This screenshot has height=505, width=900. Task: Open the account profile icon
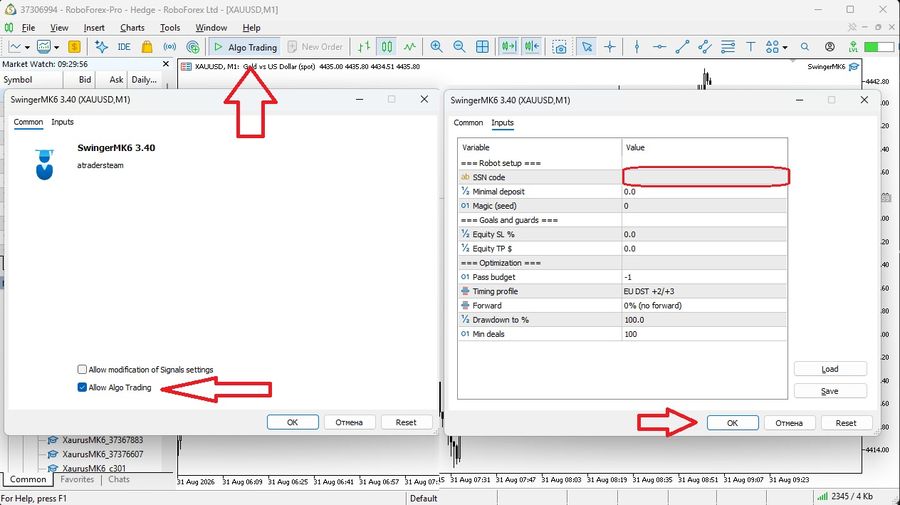tap(829, 47)
